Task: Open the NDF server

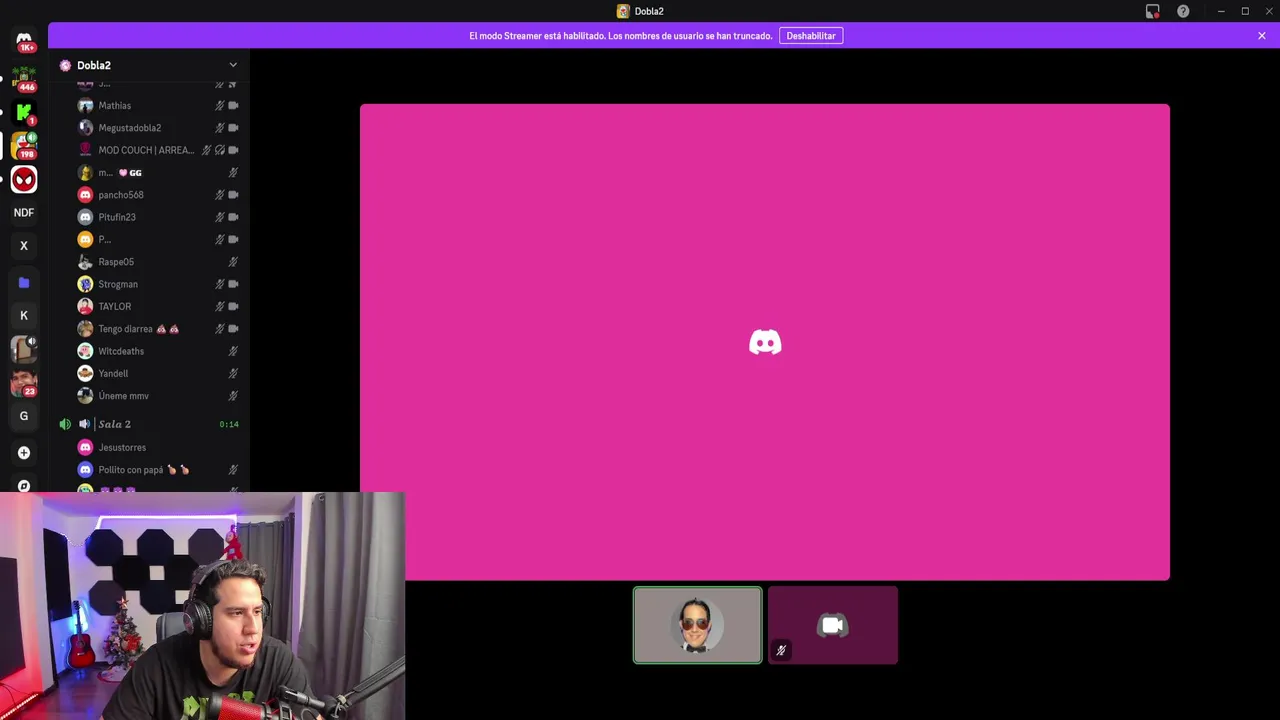Action: coord(24,213)
